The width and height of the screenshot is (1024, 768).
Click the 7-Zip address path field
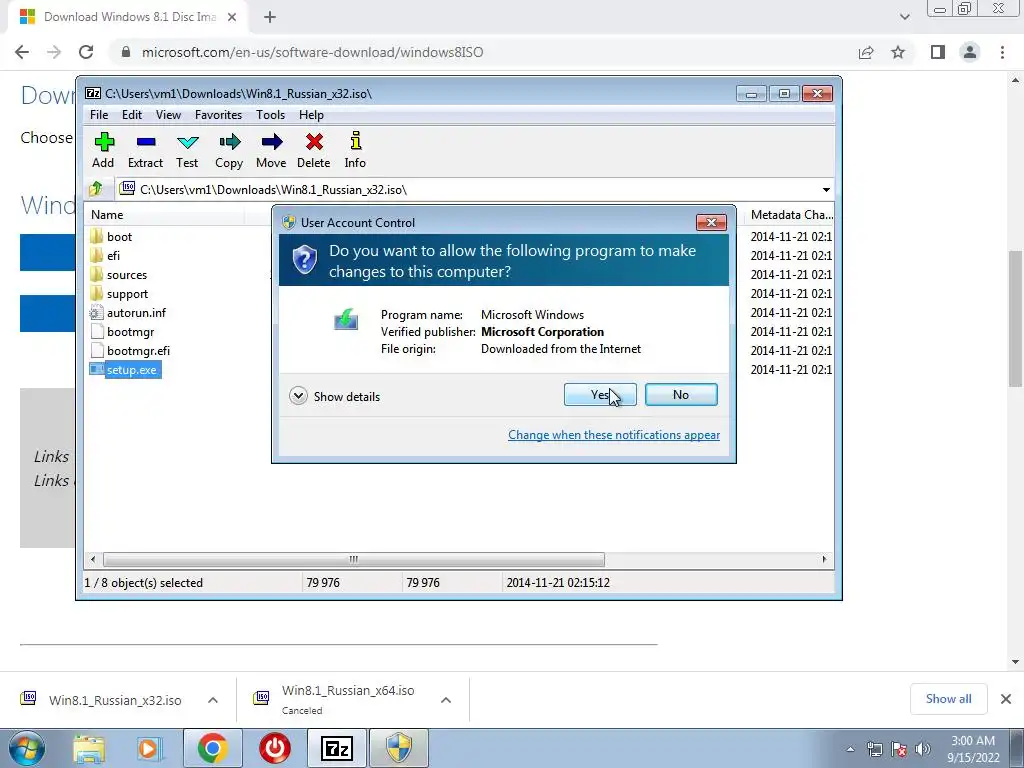tap(469, 189)
